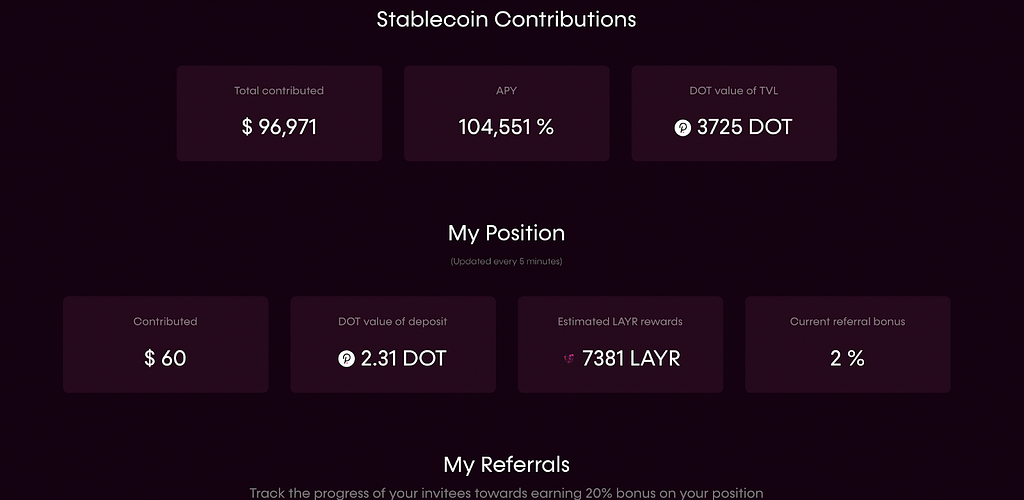Image resolution: width=1024 pixels, height=500 pixels.
Task: Click the Stablecoin Contributions heading
Action: tap(506, 19)
